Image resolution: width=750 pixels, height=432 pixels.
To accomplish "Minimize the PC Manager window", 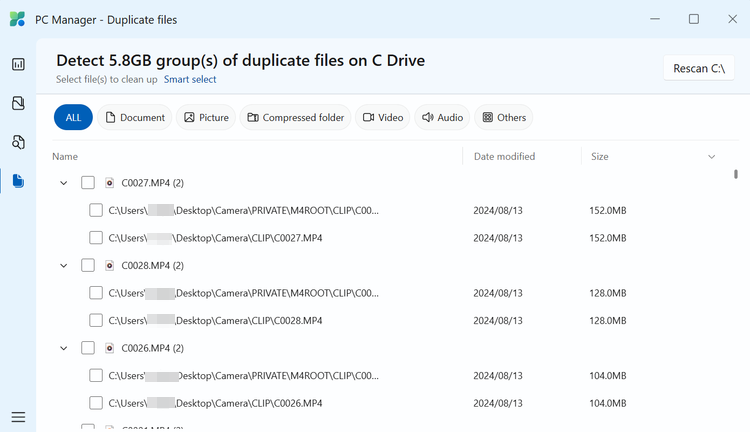I will (655, 19).
